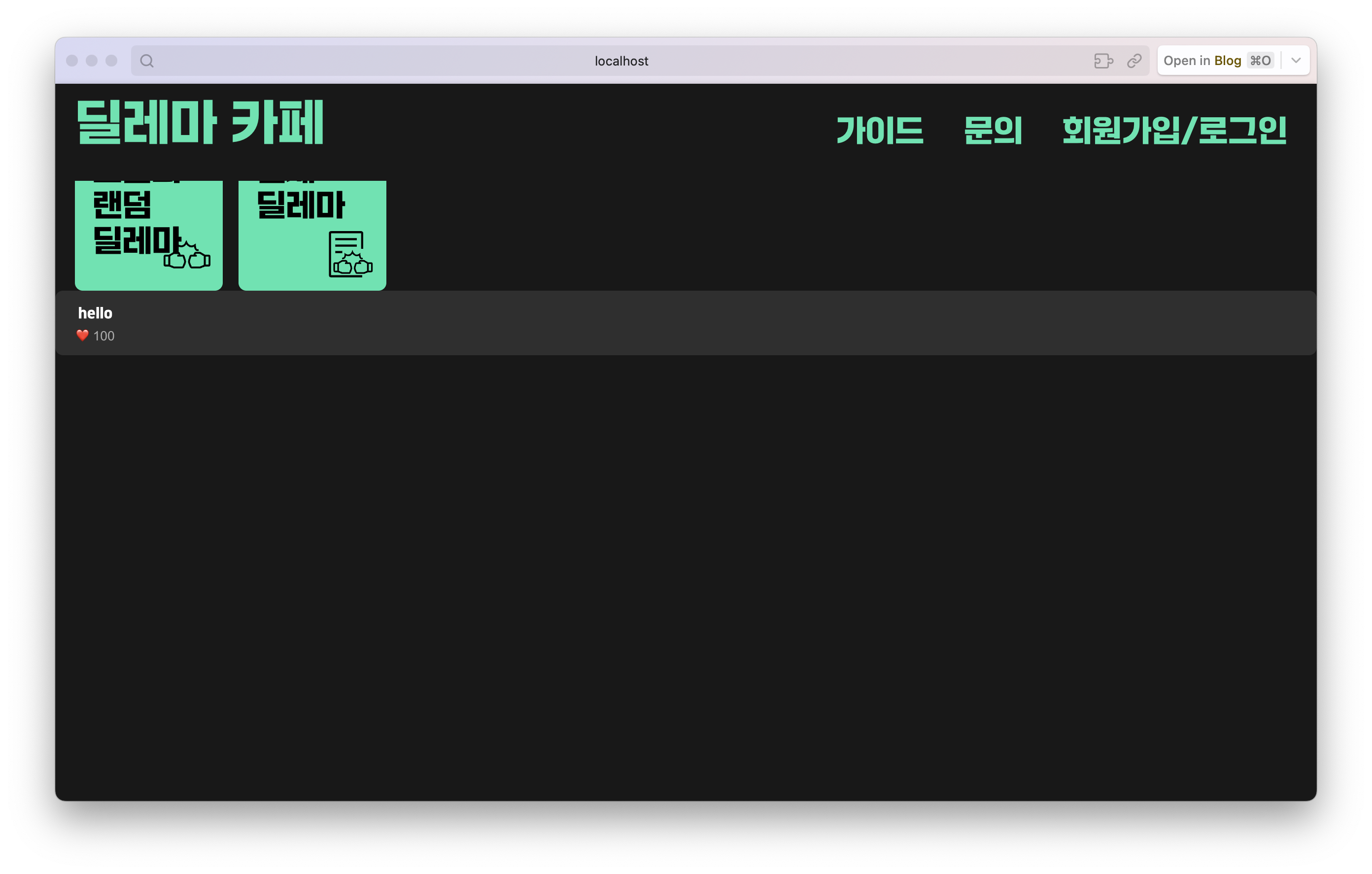Go to 회원가입/로그인 page
Image resolution: width=1372 pixels, height=874 pixels.
[1174, 130]
